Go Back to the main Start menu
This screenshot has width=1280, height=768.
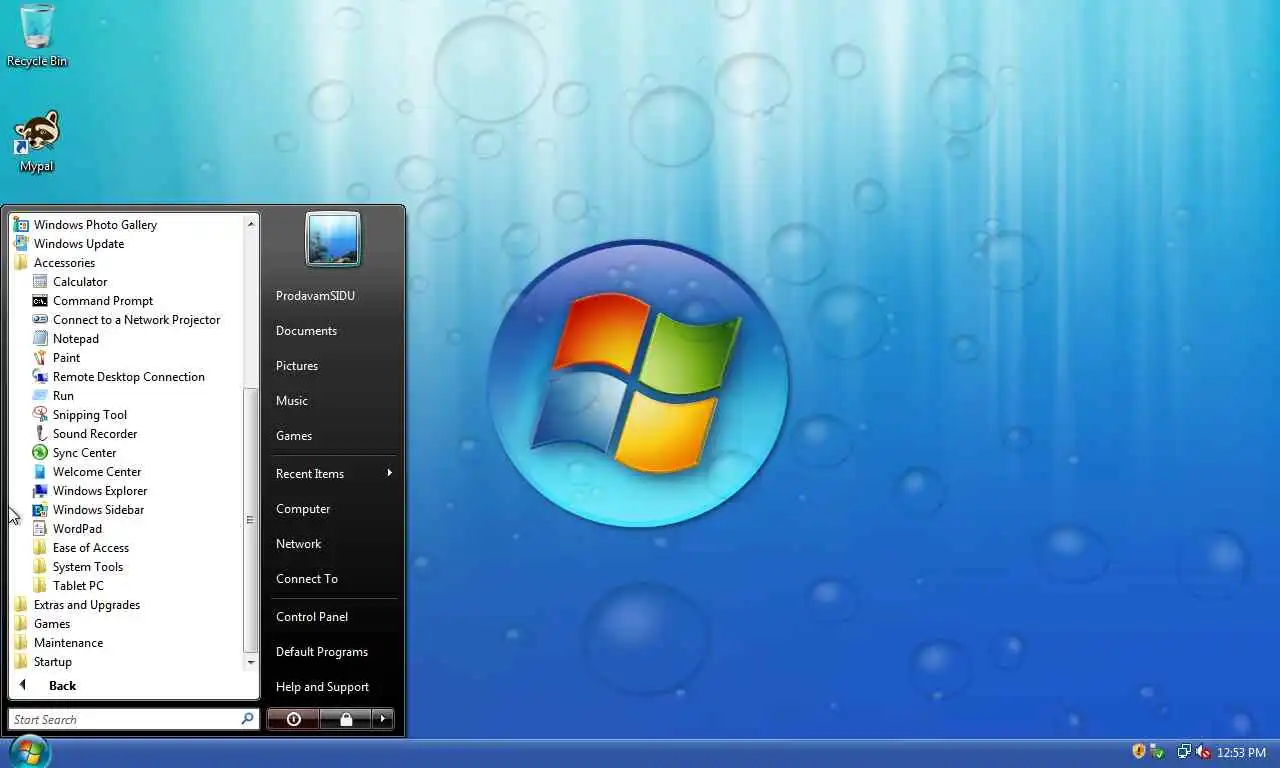click(x=48, y=686)
